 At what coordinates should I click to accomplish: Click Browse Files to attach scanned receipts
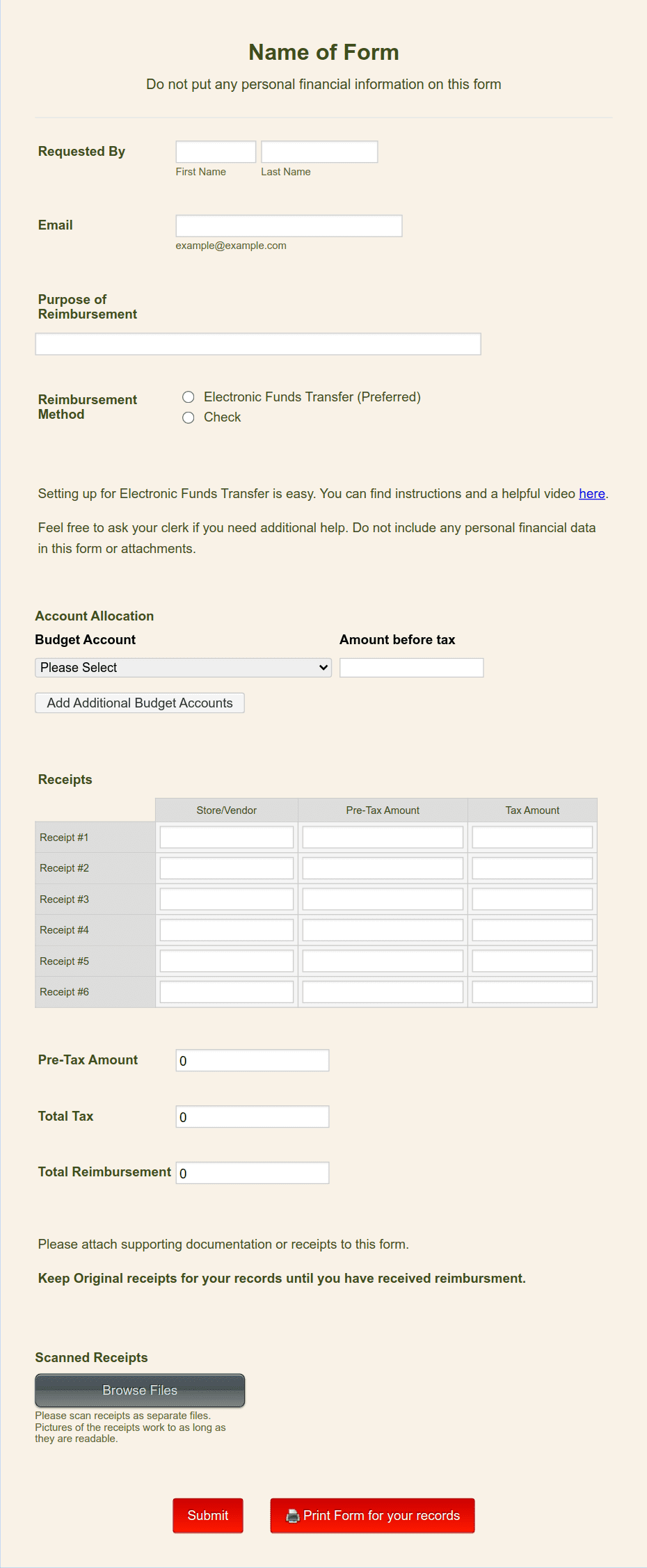pyautogui.click(x=139, y=1390)
